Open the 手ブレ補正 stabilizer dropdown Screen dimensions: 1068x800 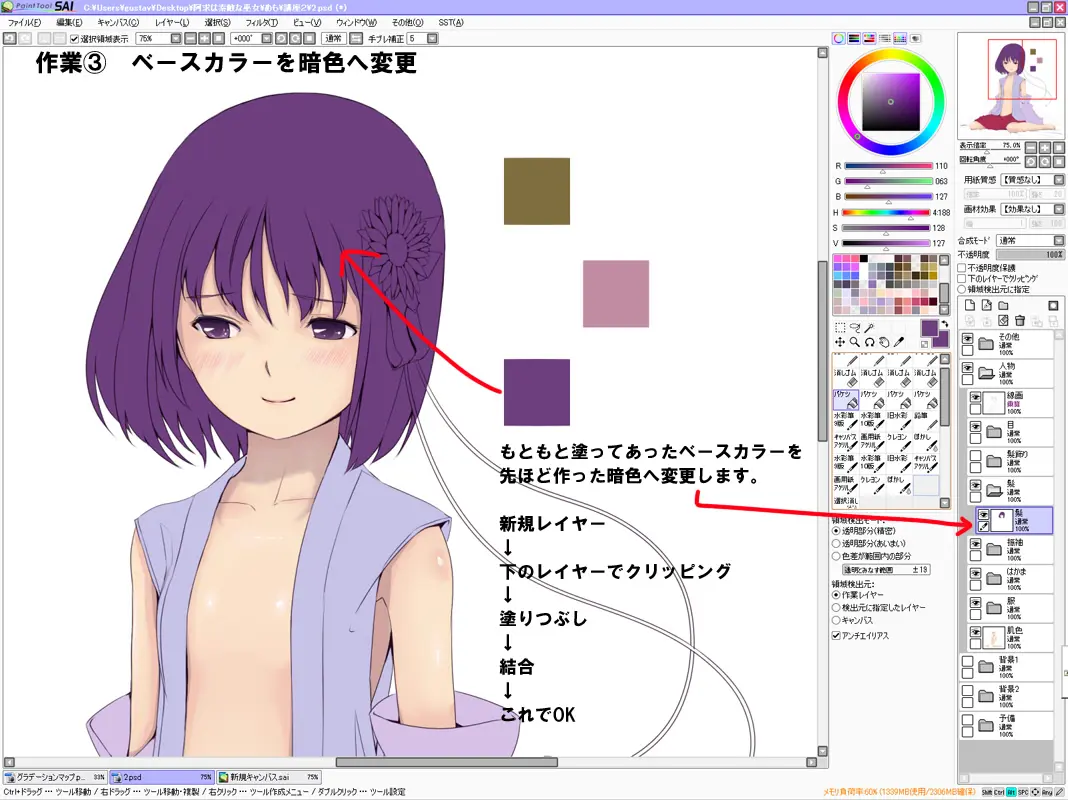tap(432, 39)
